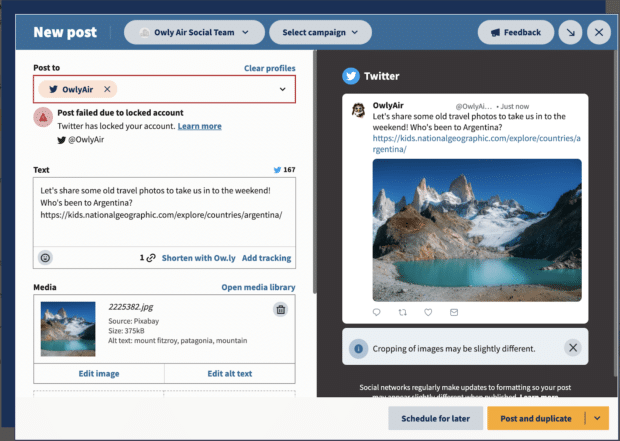The height and width of the screenshot is (441, 620).
Task: Click the red warning alert icon
Action: pos(43,117)
